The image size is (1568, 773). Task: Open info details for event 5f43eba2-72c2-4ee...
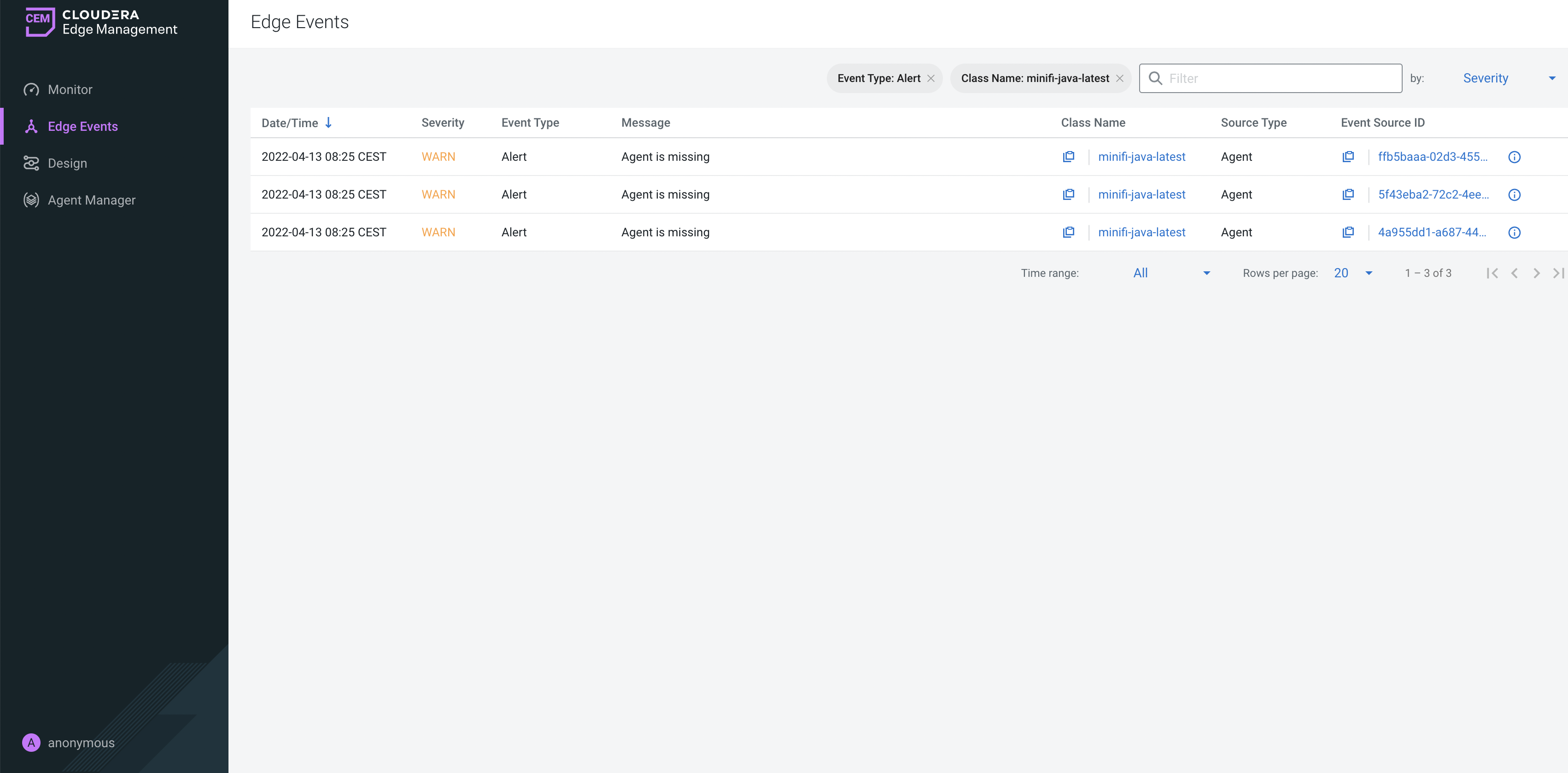tap(1515, 195)
